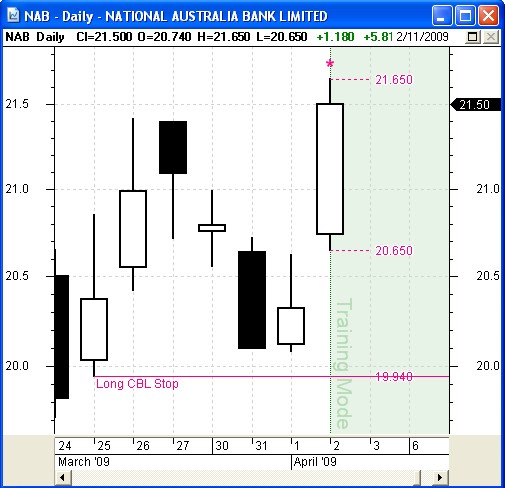This screenshot has height=488, width=505.
Task: Click the March 26 white candlestick
Action: pyautogui.click(x=133, y=229)
